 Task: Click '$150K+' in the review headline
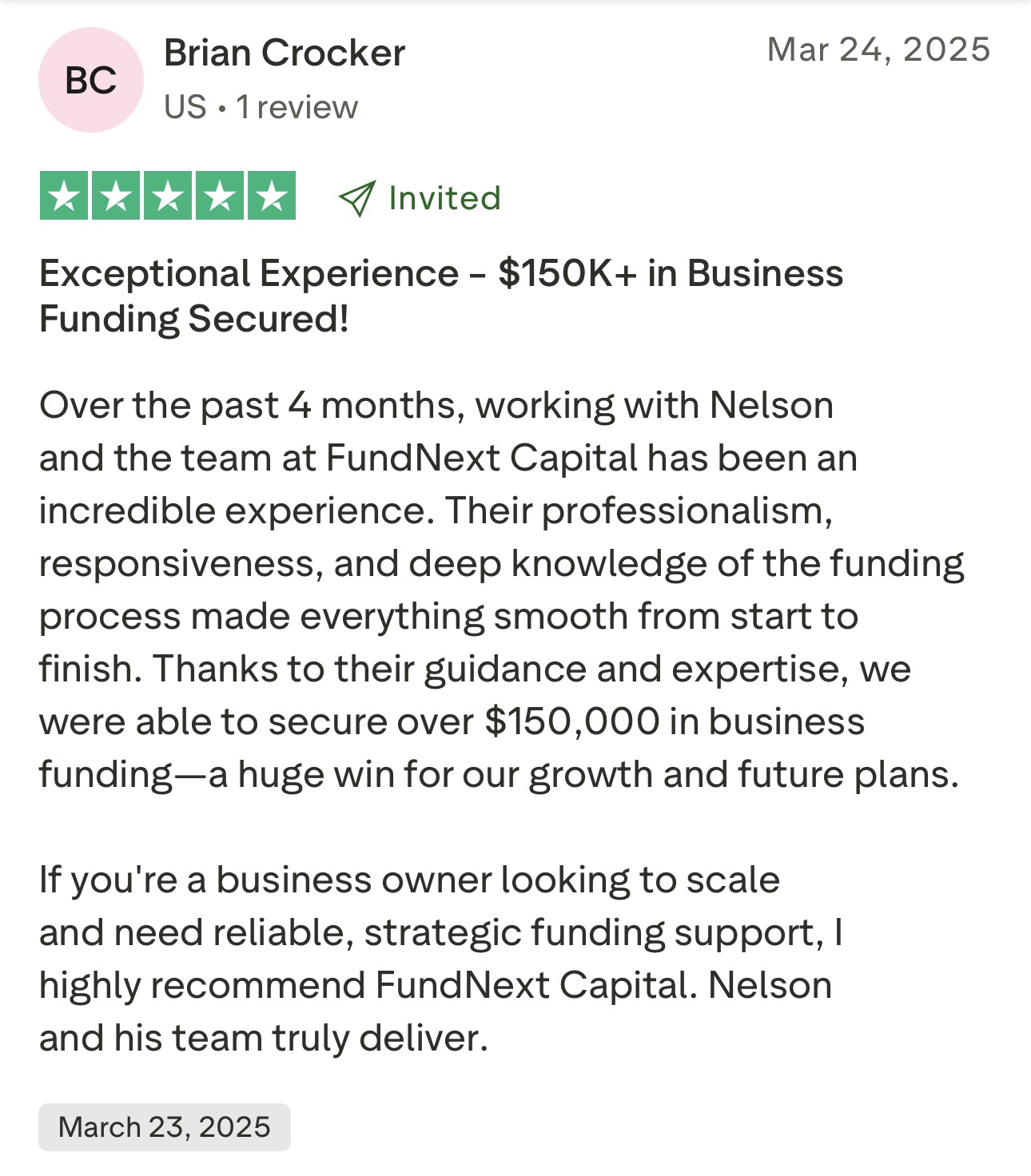click(567, 273)
